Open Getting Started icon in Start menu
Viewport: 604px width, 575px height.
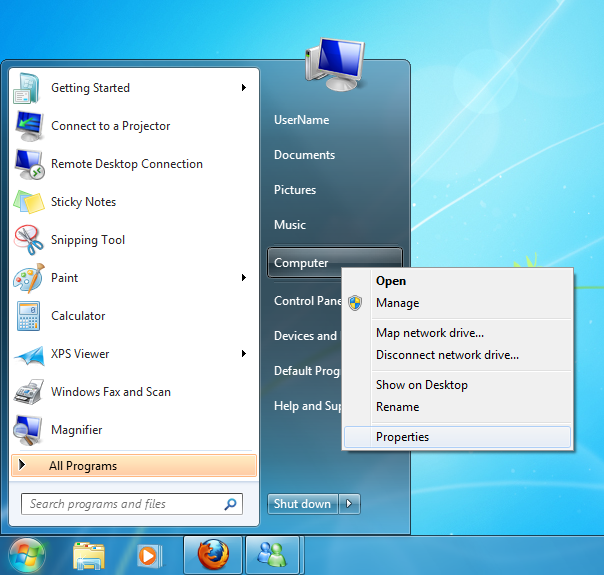tap(27, 88)
